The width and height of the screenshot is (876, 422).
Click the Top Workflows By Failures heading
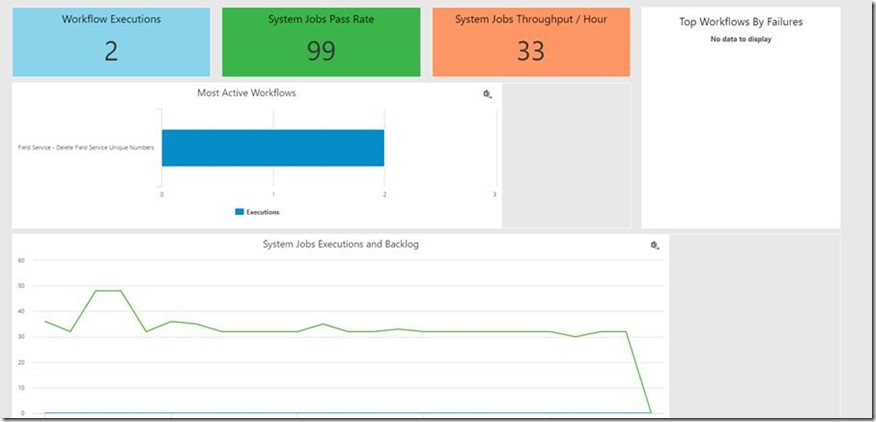(741, 21)
